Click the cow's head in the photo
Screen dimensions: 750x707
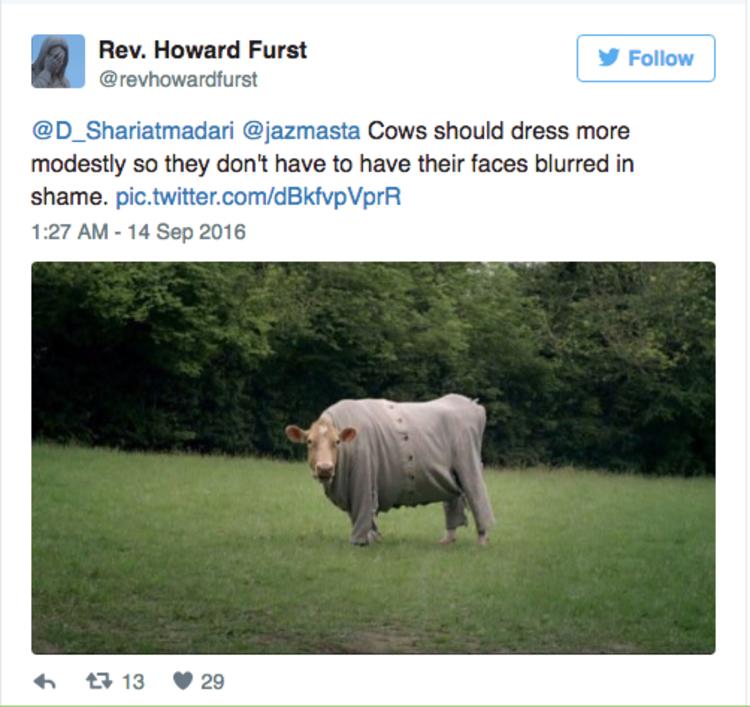click(x=321, y=447)
